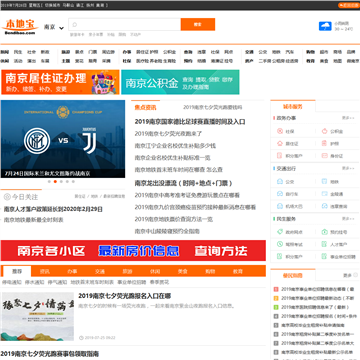Click the 今日关注 section icon

tap(7, 197)
